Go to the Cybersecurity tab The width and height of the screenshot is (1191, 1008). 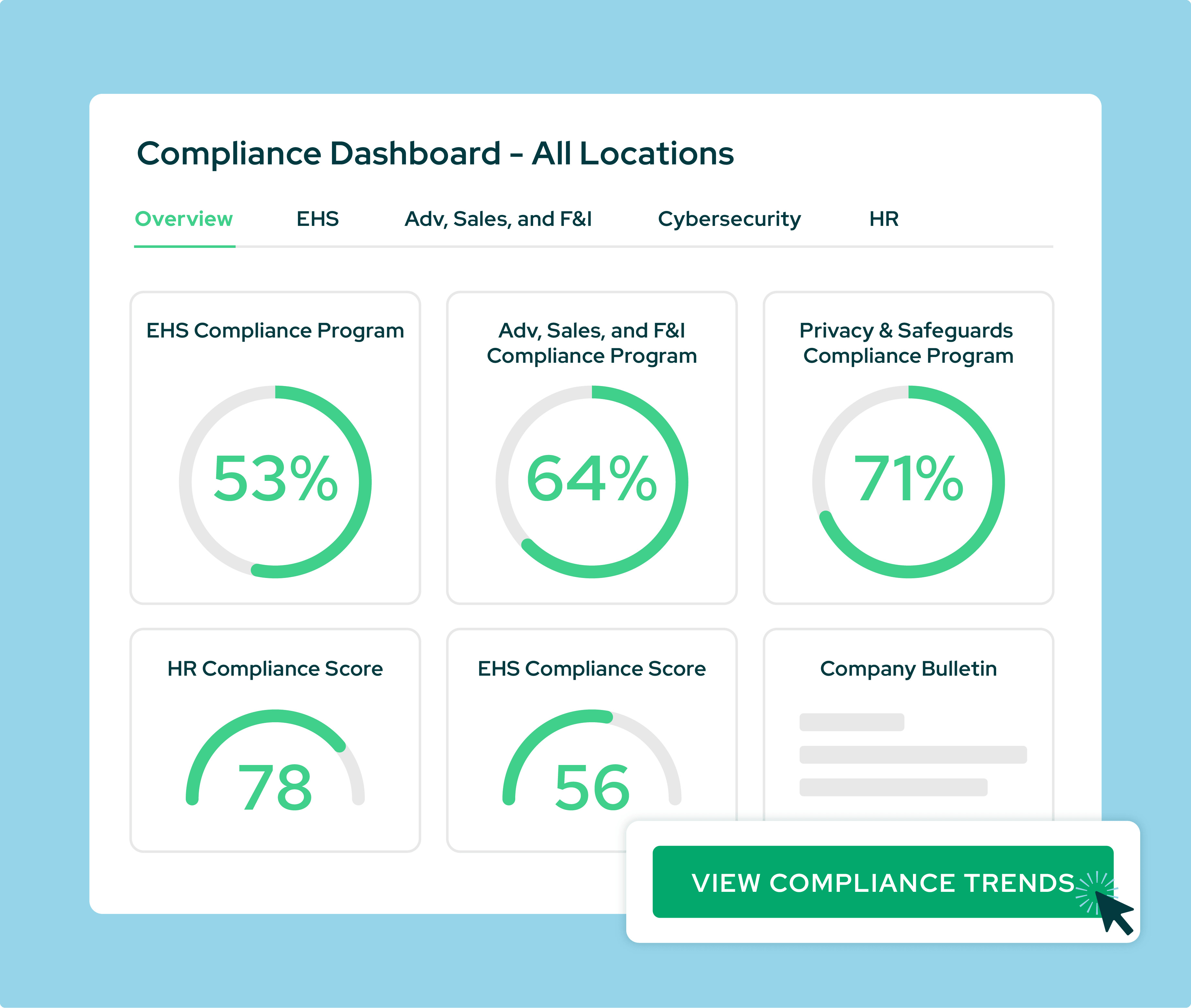(729, 219)
